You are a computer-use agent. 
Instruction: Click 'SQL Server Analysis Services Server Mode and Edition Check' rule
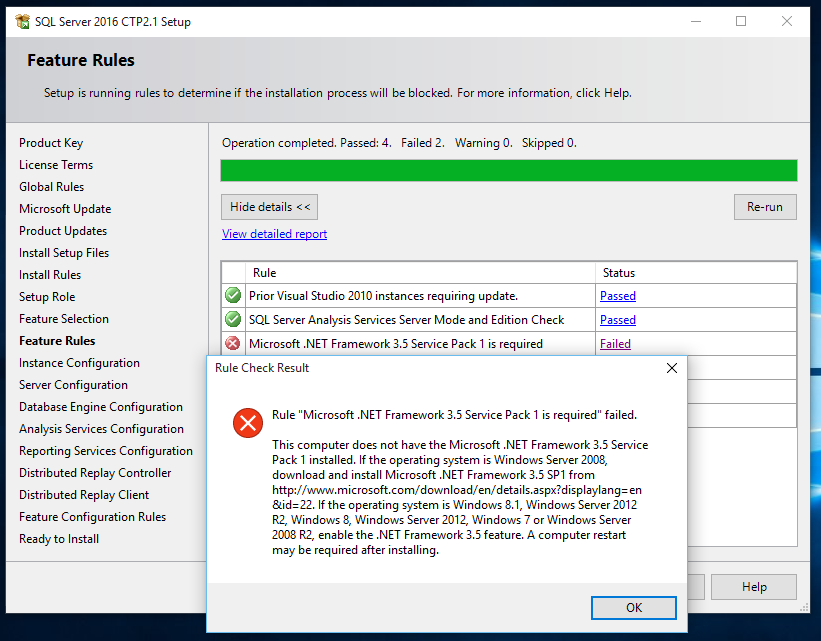click(x=406, y=320)
